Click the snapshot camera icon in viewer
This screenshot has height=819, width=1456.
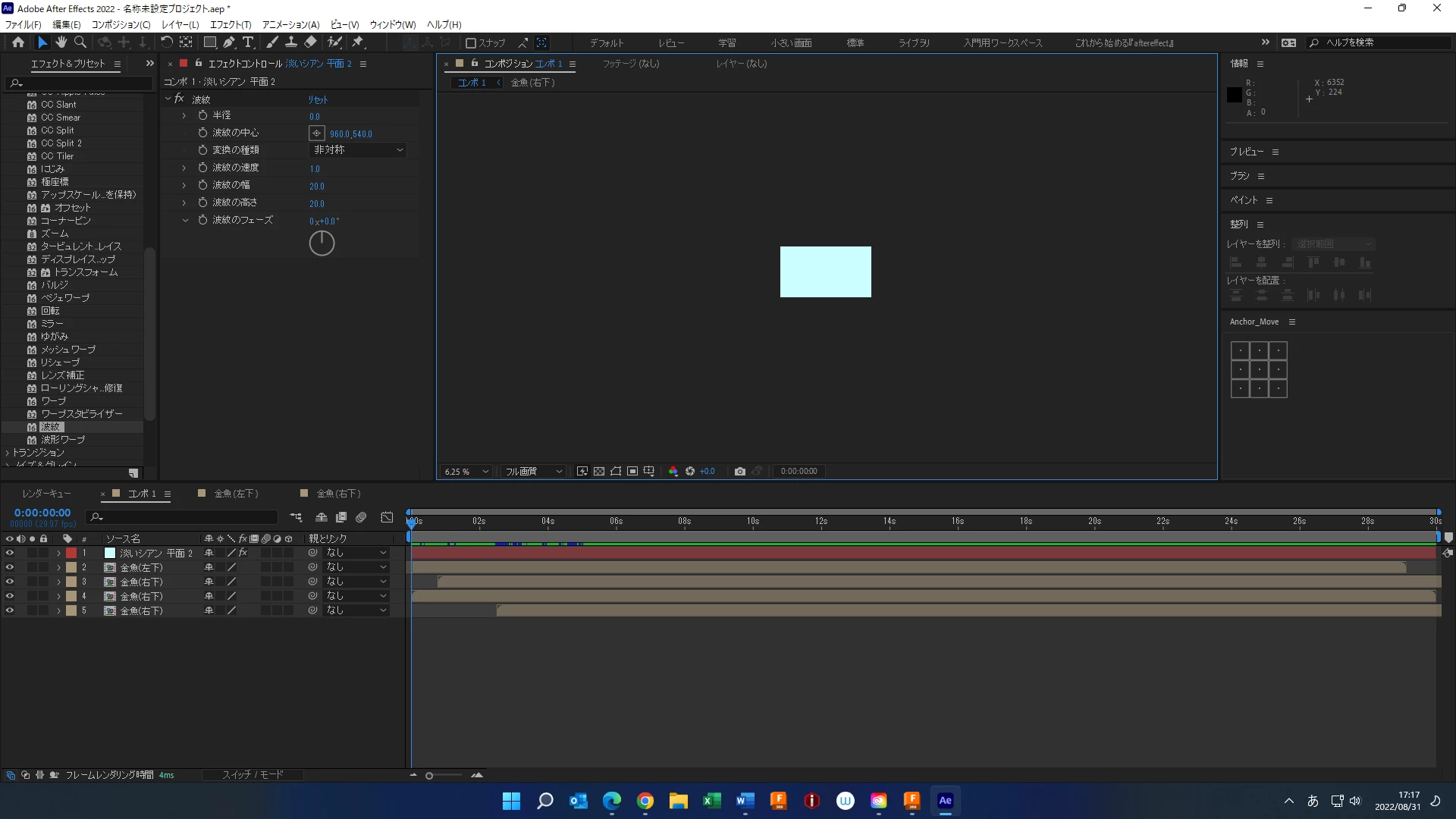pyautogui.click(x=740, y=471)
